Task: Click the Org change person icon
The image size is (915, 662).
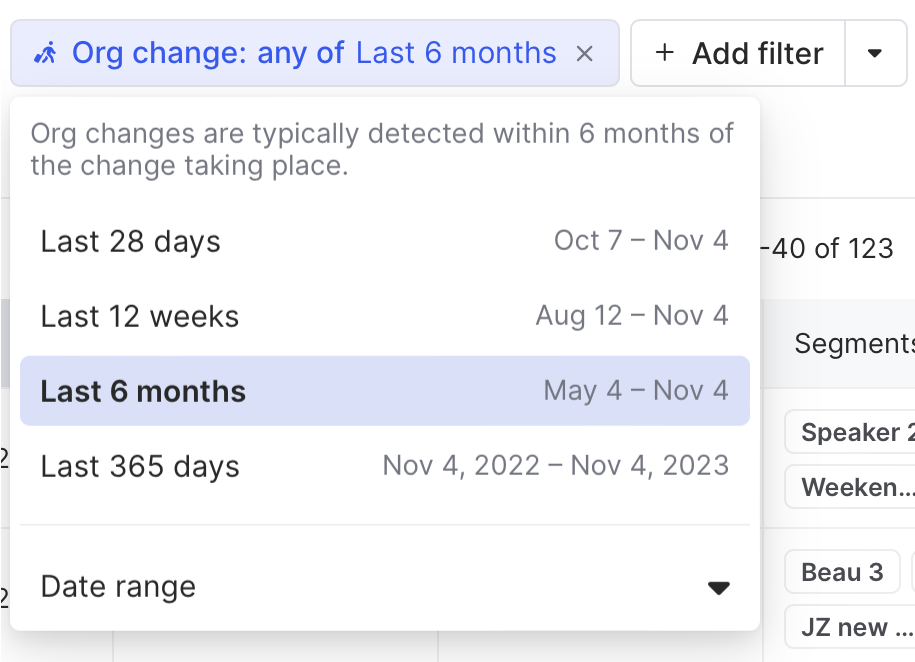Action: tap(46, 53)
